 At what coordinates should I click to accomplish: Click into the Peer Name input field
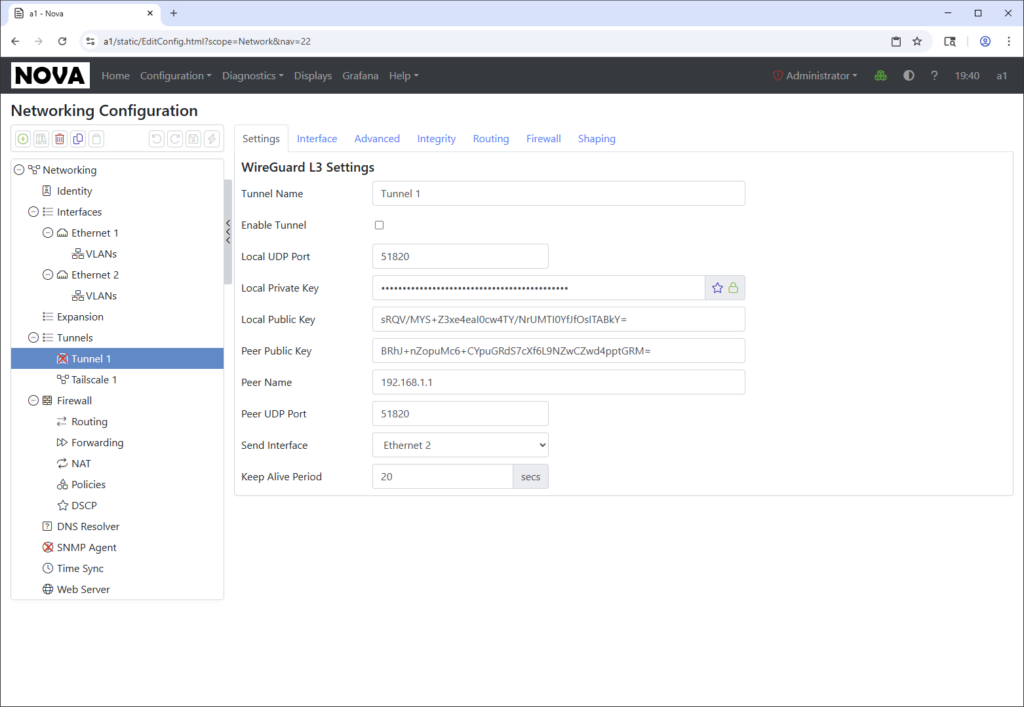(x=558, y=382)
